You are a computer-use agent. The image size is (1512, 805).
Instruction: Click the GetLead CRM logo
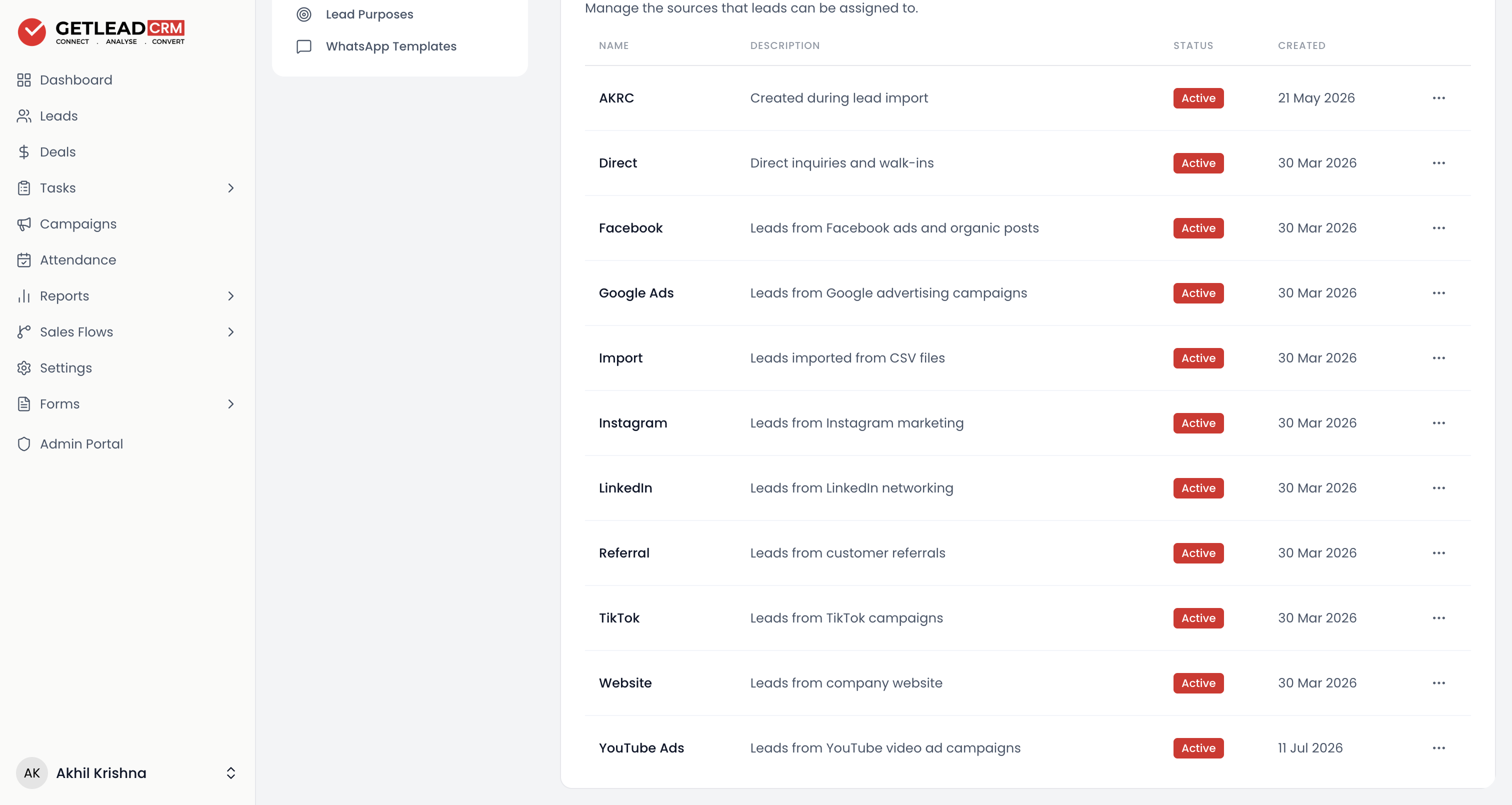point(101,31)
